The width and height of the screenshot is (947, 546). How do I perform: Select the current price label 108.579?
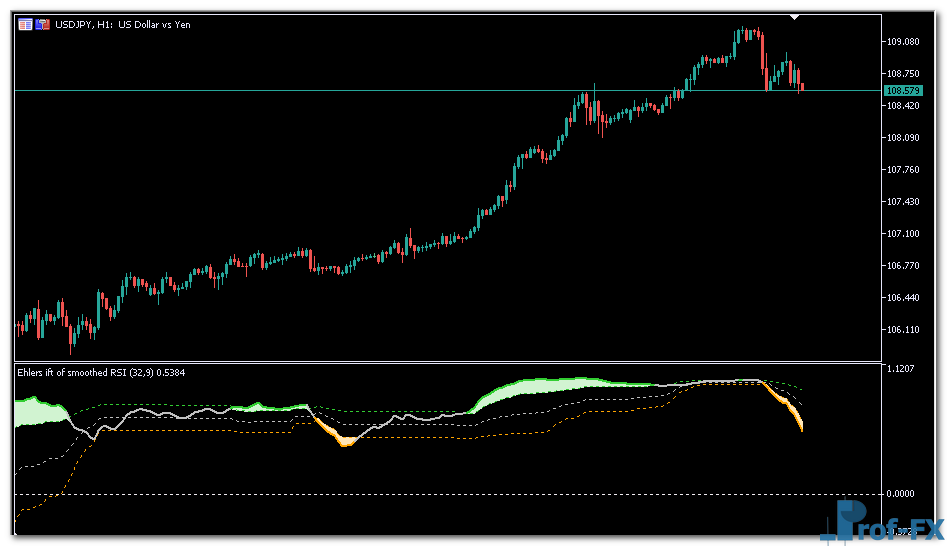(x=902, y=91)
